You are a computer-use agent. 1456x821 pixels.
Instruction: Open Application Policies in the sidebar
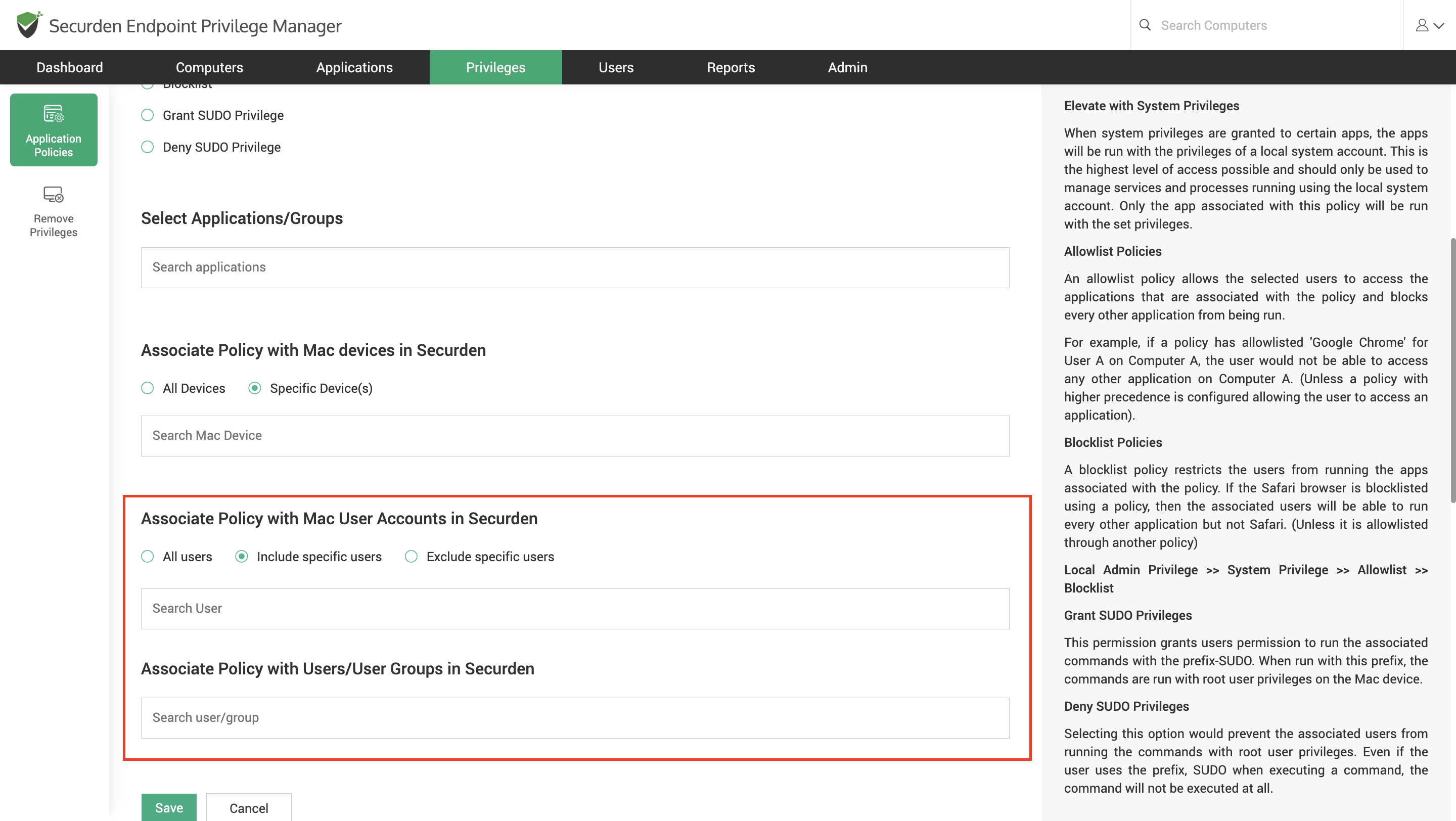54,130
